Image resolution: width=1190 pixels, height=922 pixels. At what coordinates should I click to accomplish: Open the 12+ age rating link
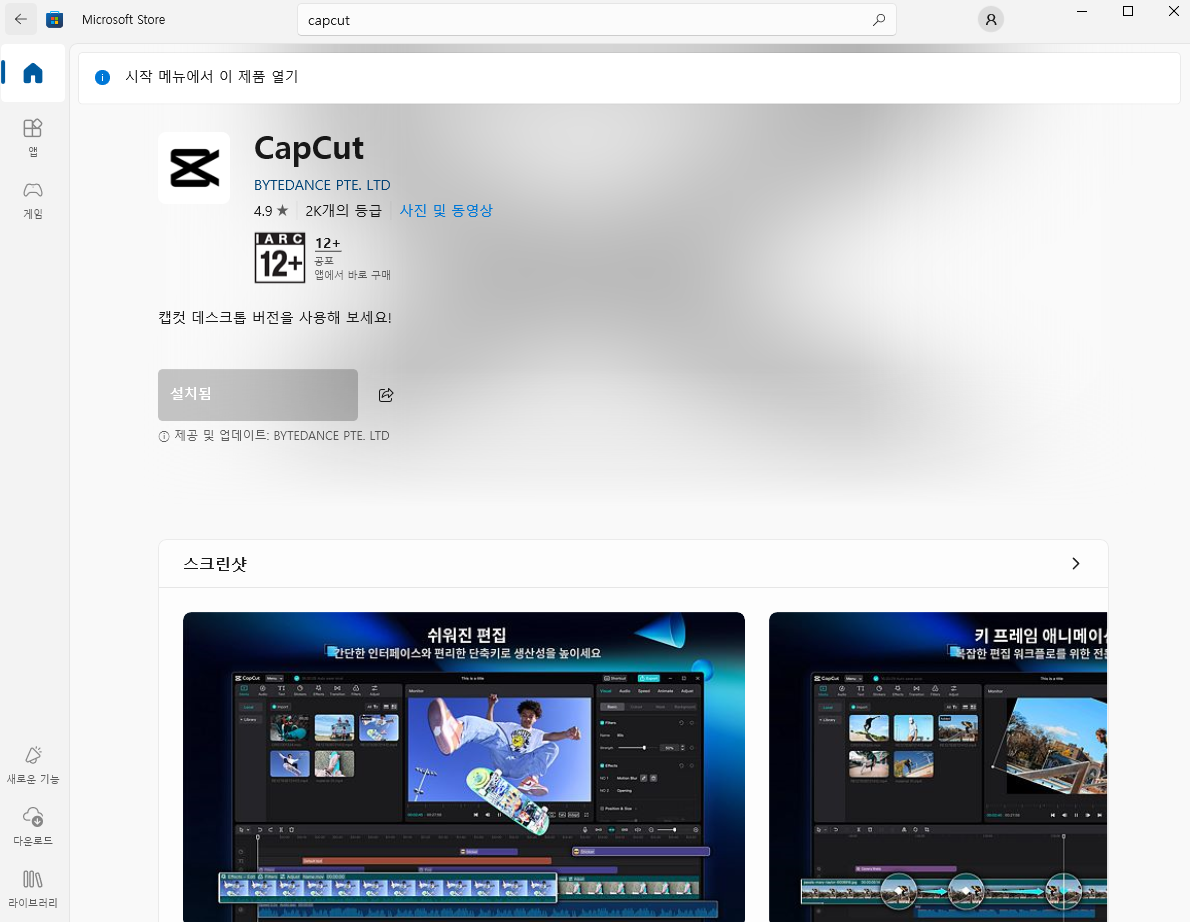click(328, 244)
